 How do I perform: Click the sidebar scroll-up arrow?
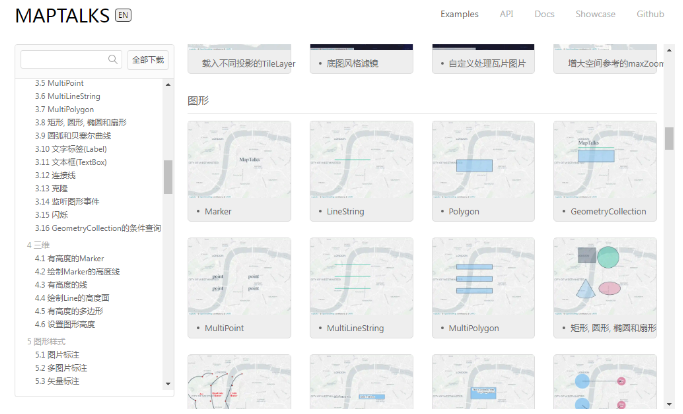click(168, 84)
